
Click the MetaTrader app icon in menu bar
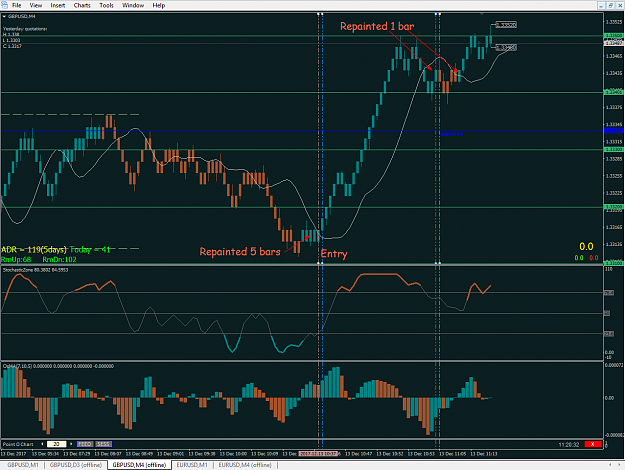[x=4, y=5]
